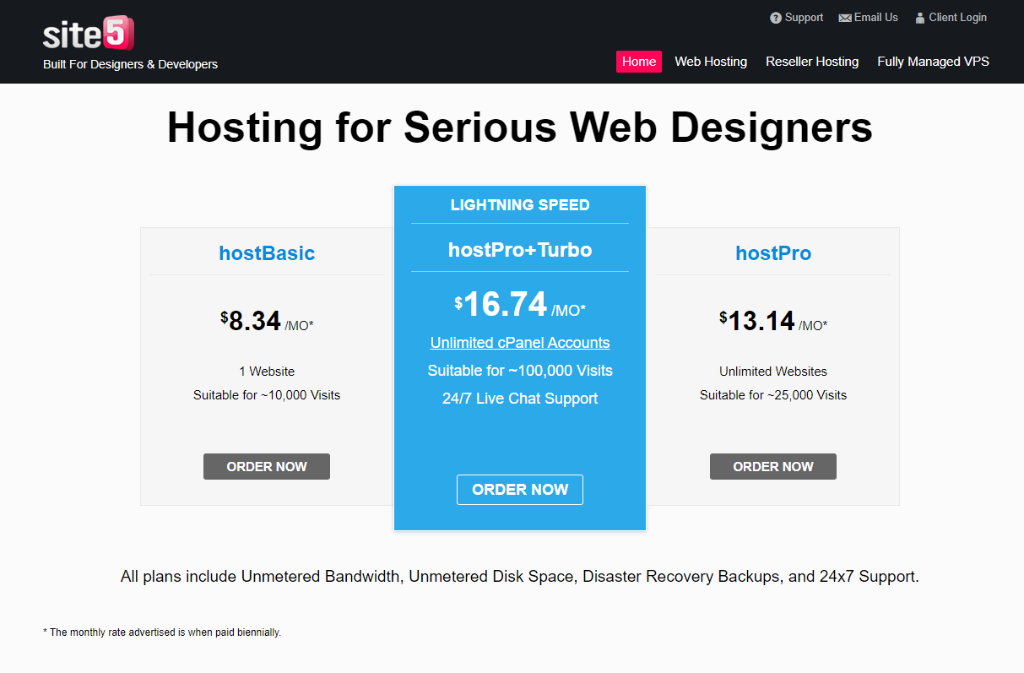This screenshot has width=1024, height=673.
Task: Click Order Now for hostPro
Action: click(x=773, y=466)
